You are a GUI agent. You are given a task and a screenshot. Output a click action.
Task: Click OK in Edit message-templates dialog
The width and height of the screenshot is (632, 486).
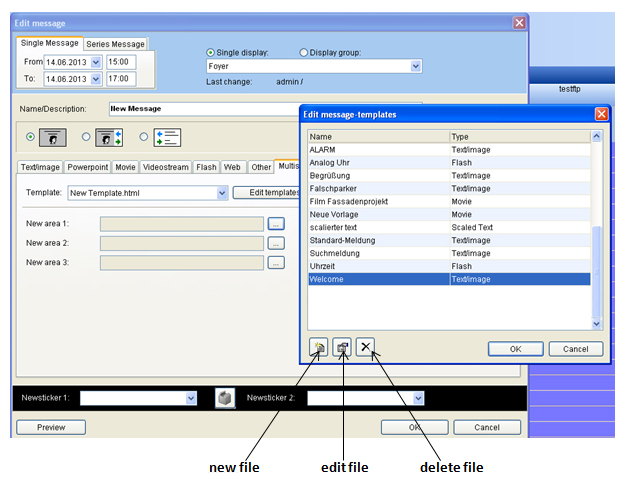point(515,349)
